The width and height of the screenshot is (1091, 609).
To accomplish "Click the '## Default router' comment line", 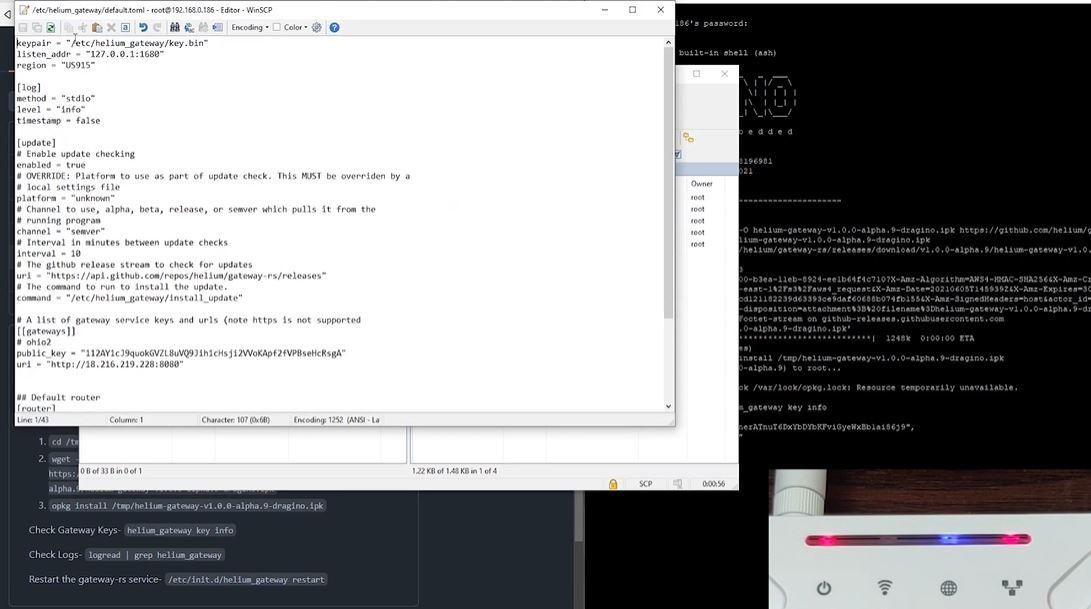I will [58, 397].
